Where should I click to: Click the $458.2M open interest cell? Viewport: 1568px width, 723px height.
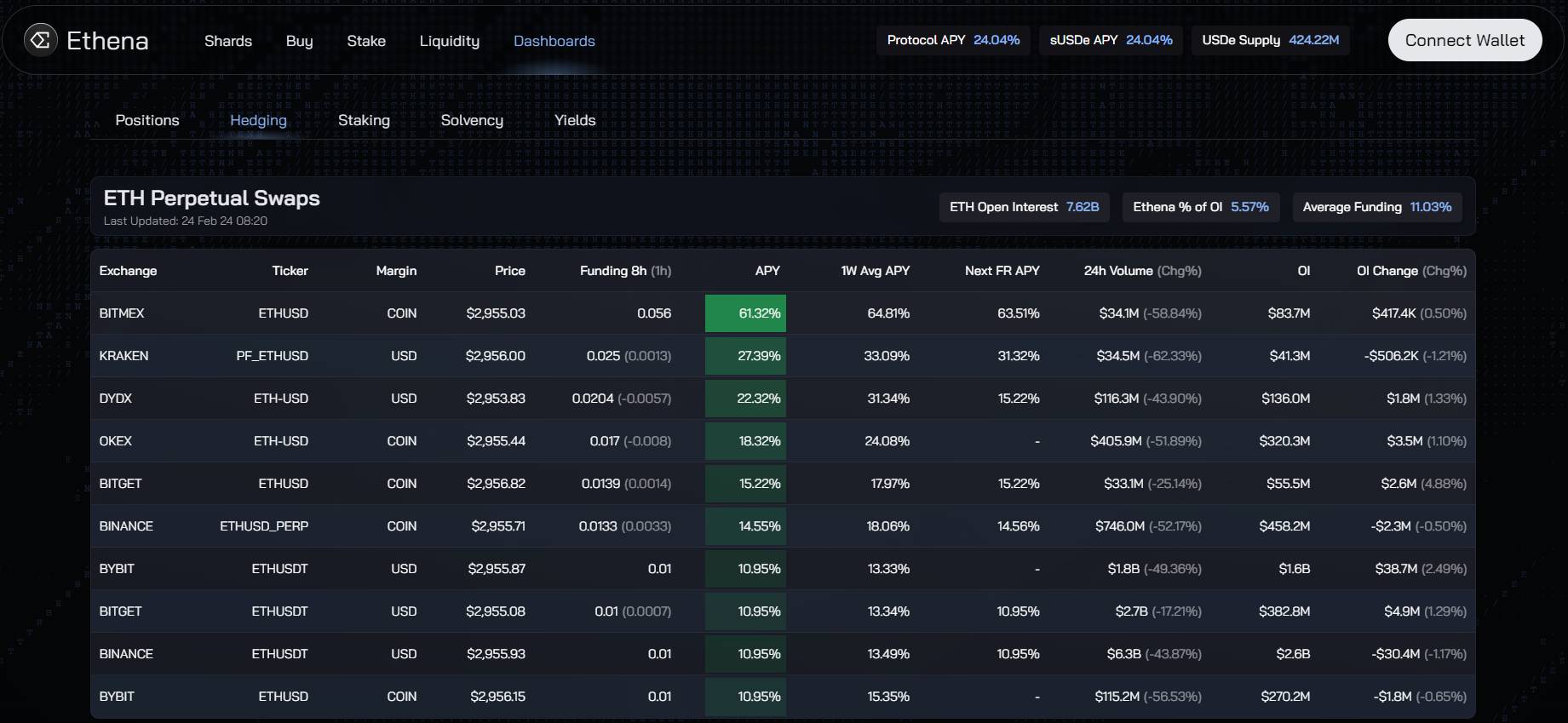[1284, 526]
